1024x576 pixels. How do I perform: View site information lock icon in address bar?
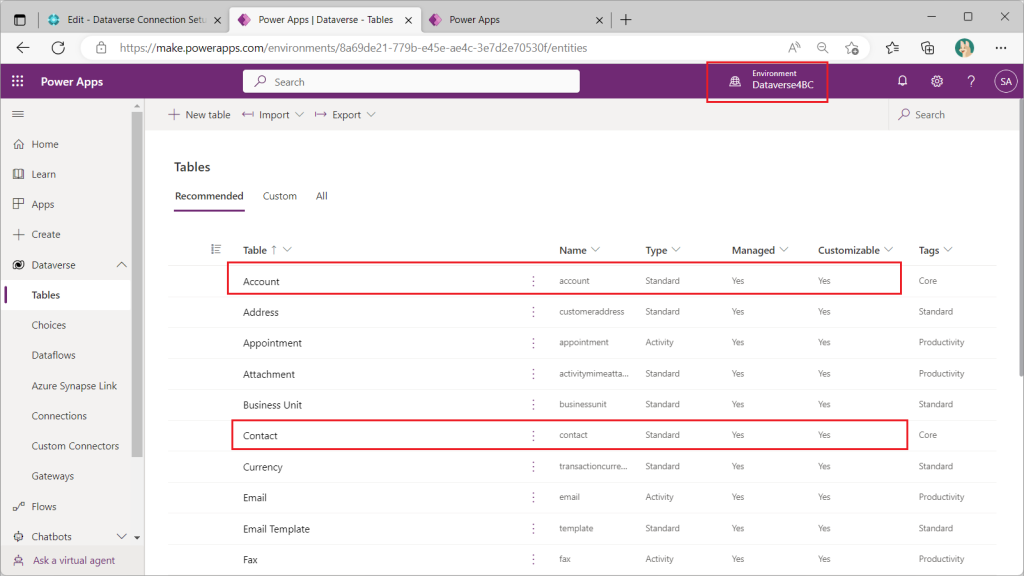(101, 48)
